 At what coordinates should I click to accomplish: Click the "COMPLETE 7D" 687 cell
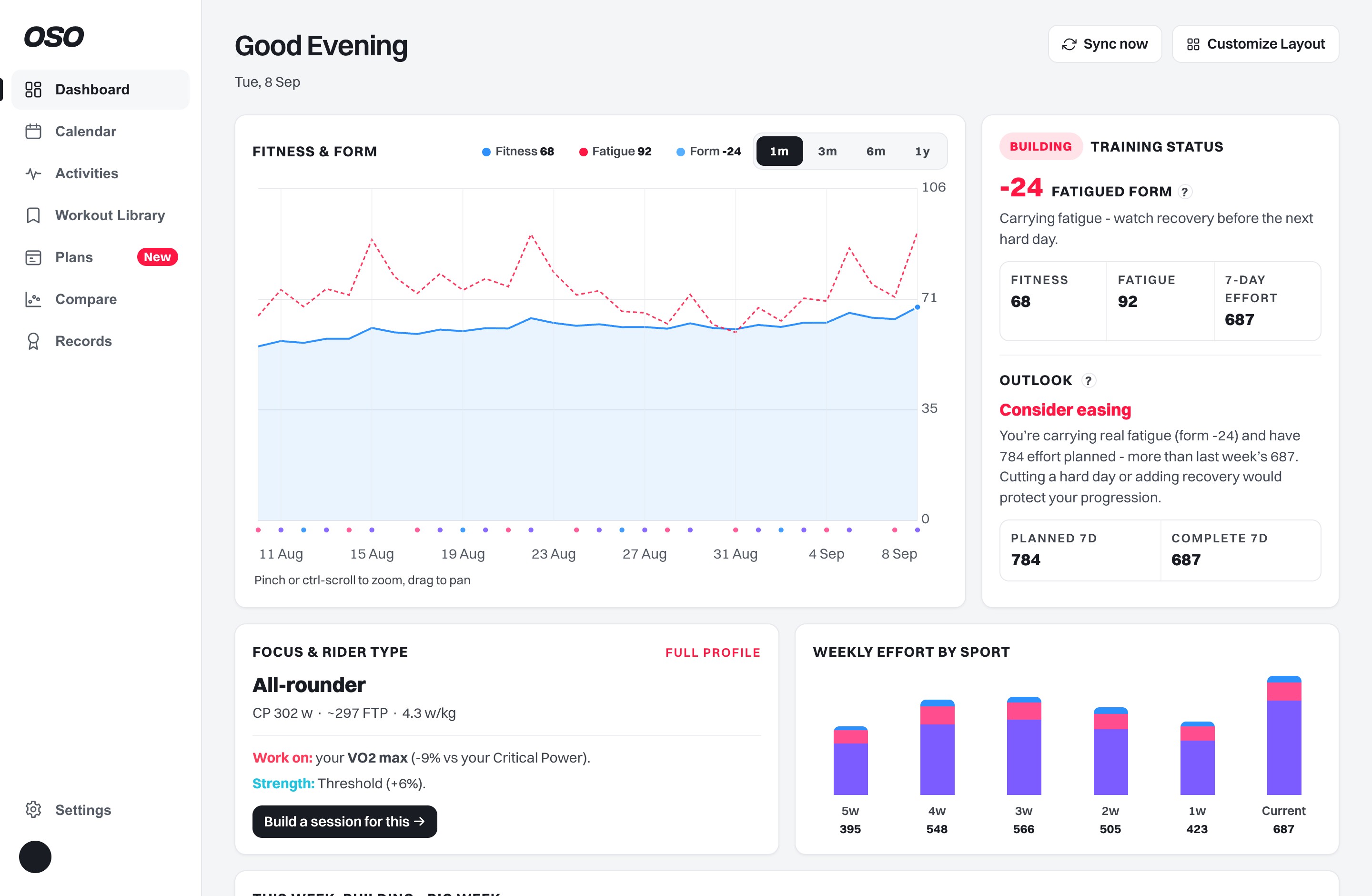(1241, 550)
